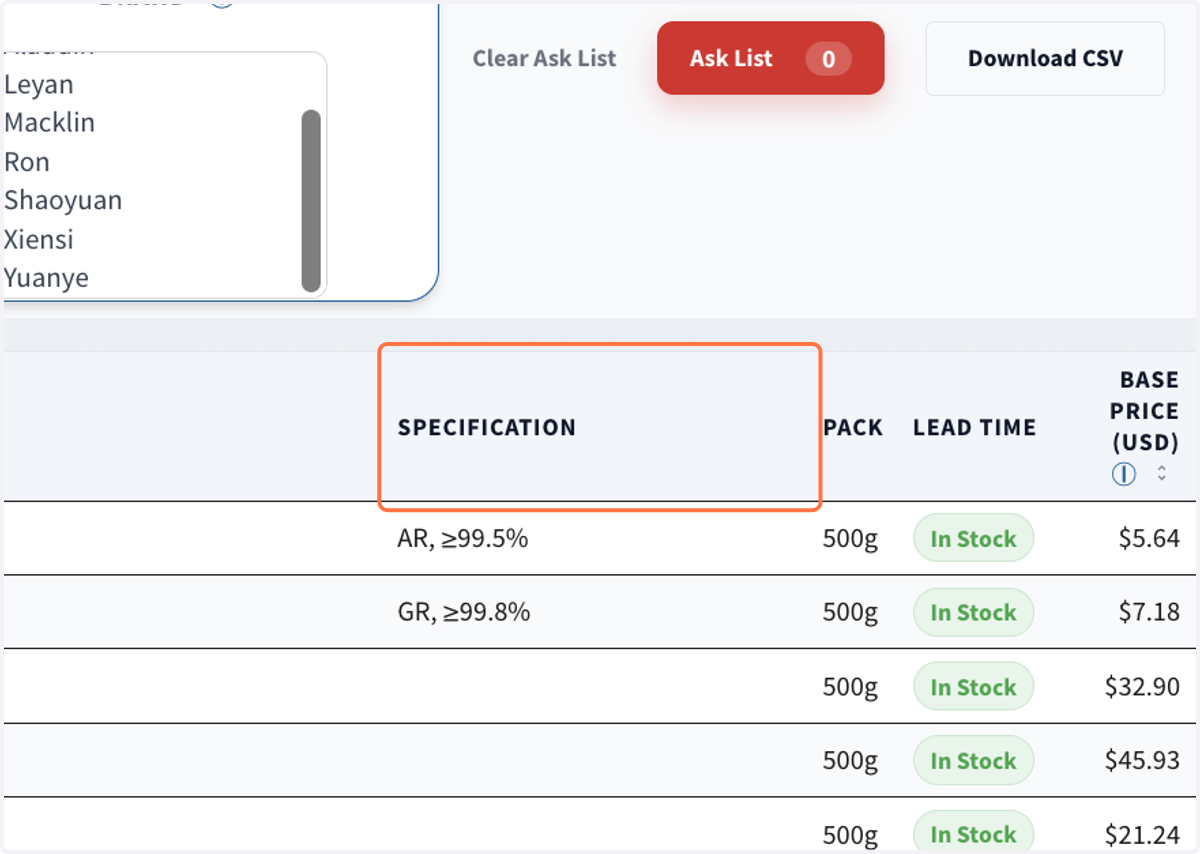Screen dimensions: 1200x854
Task: Click the 500g pack in AR row
Action: (850, 539)
